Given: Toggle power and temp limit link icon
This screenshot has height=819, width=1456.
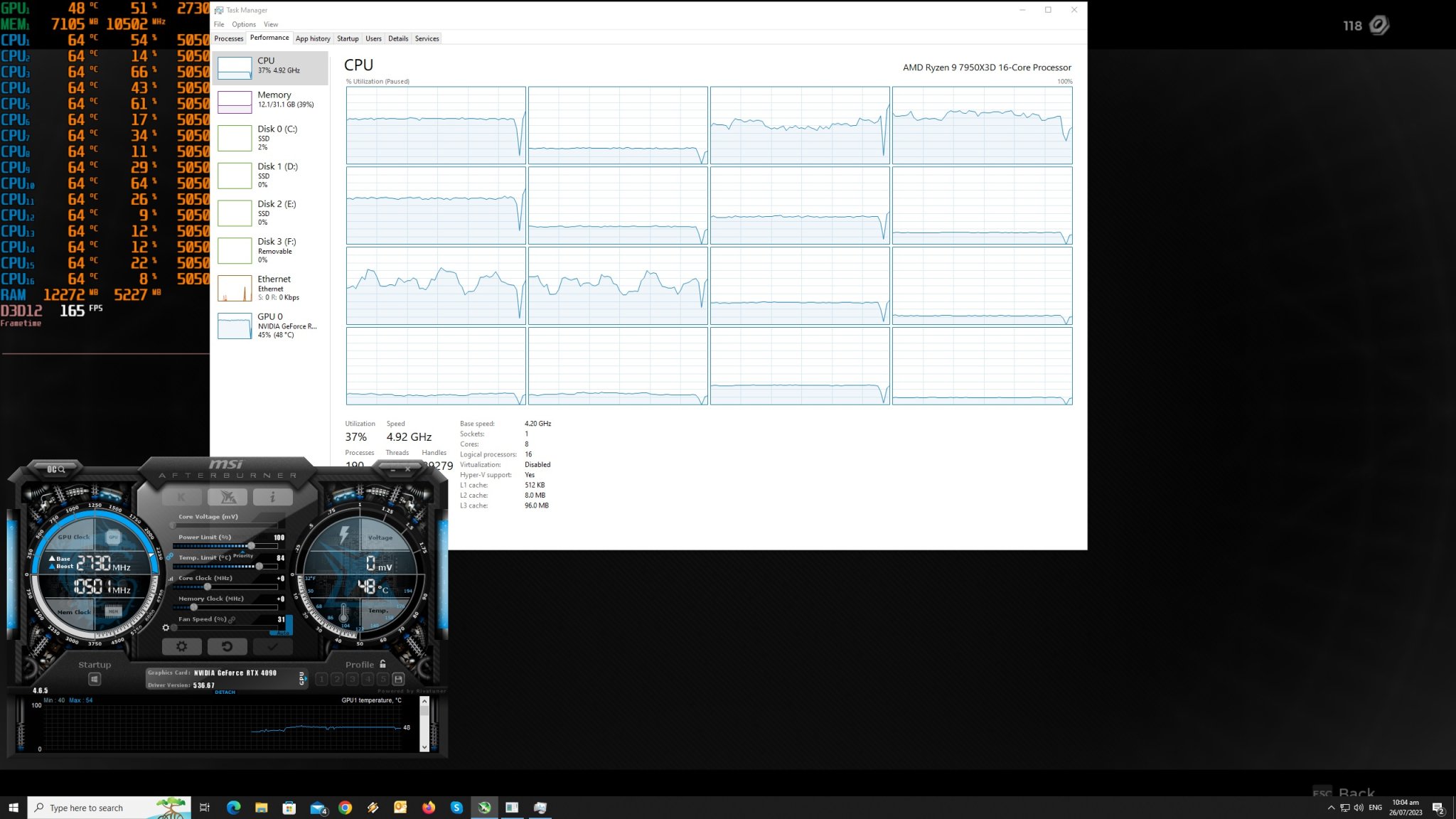Looking at the screenshot, I should [170, 557].
